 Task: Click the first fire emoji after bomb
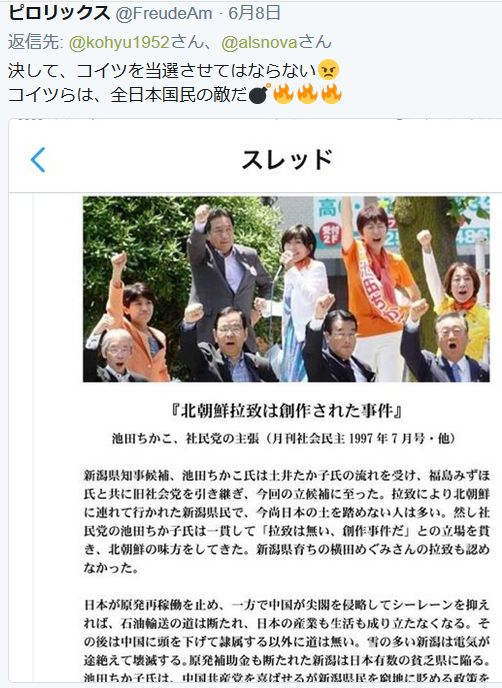point(283,93)
